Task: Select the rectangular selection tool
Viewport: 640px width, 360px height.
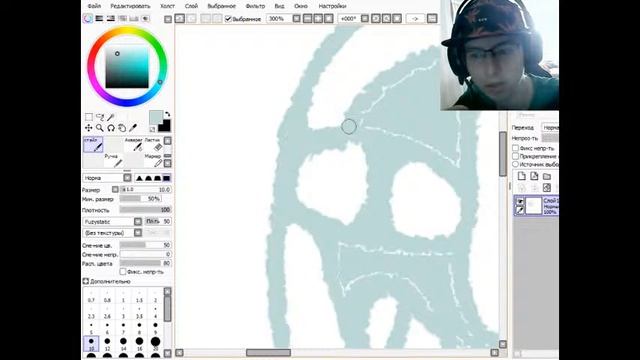Action: [x=89, y=117]
